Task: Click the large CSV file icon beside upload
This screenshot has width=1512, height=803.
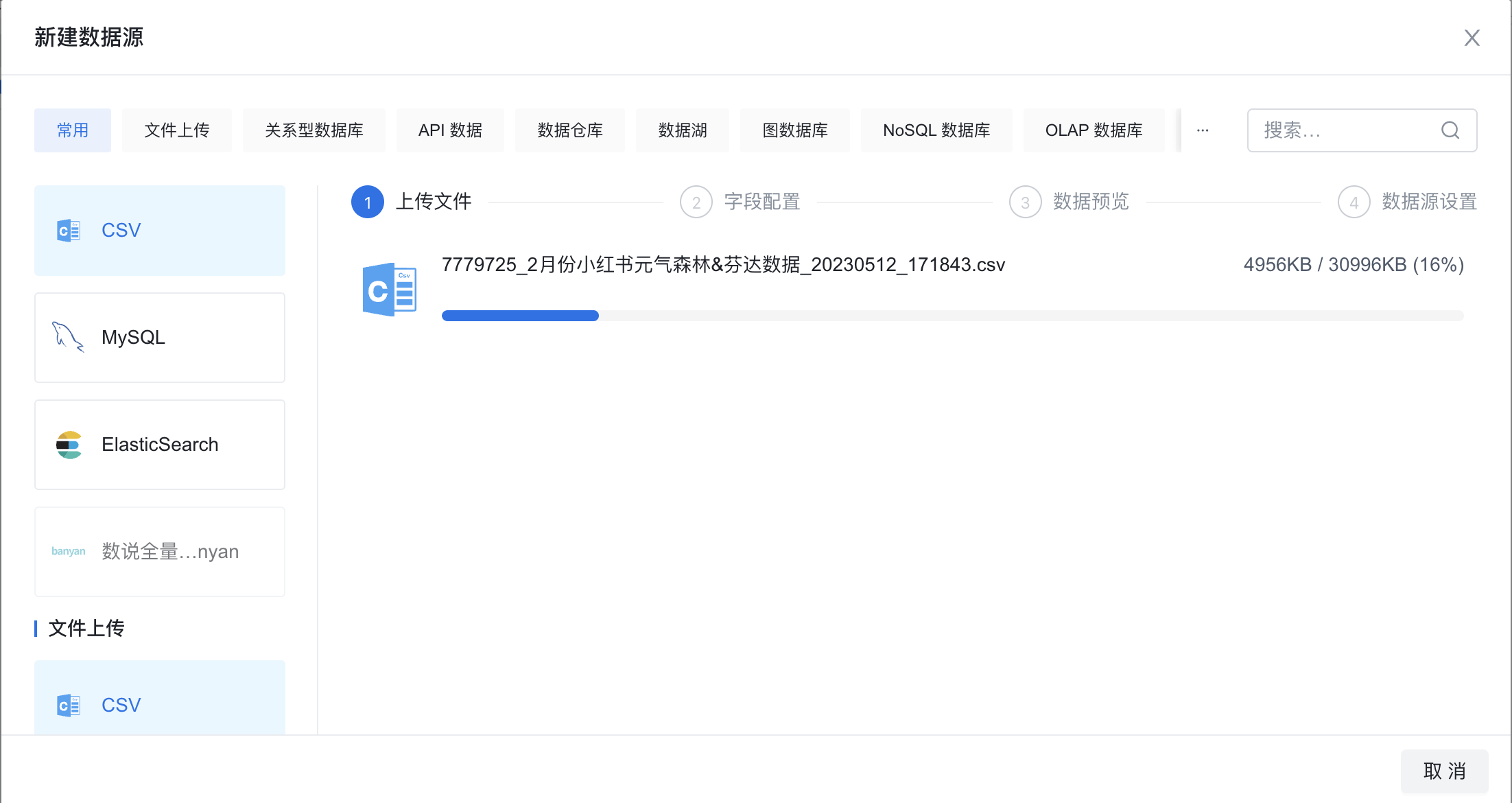Action: pos(390,290)
